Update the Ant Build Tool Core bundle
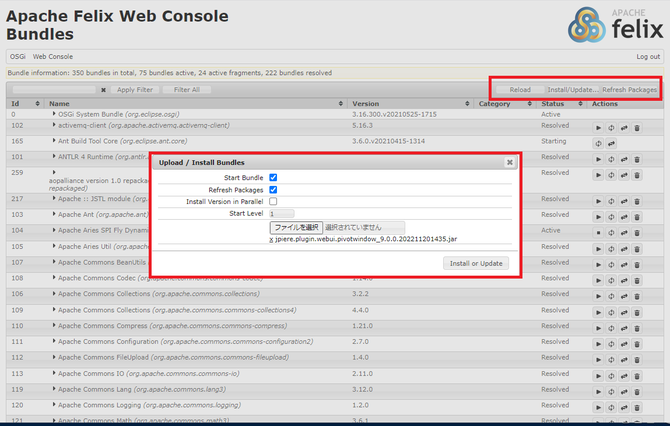Viewport: 670px width, 426px height. click(611, 144)
